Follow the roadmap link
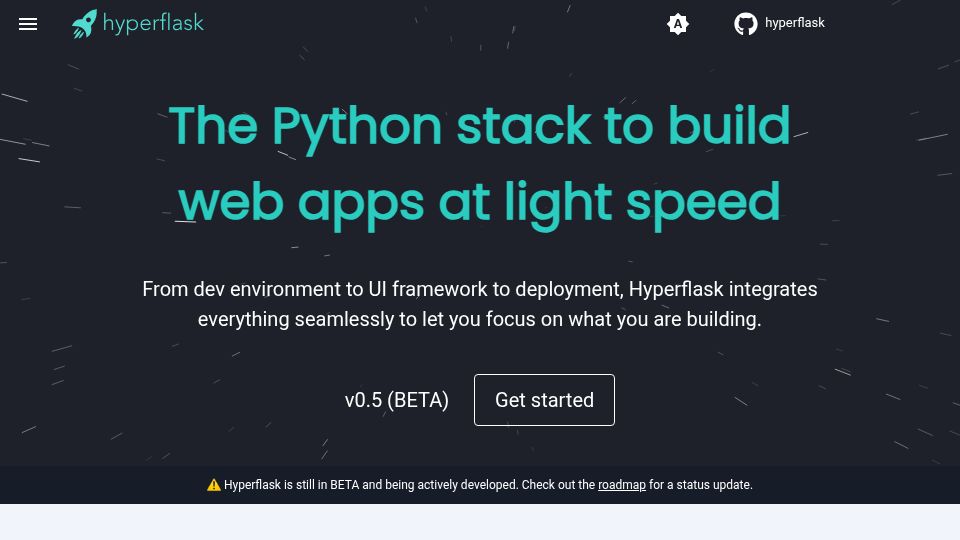This screenshot has height=540, width=960. click(x=621, y=485)
